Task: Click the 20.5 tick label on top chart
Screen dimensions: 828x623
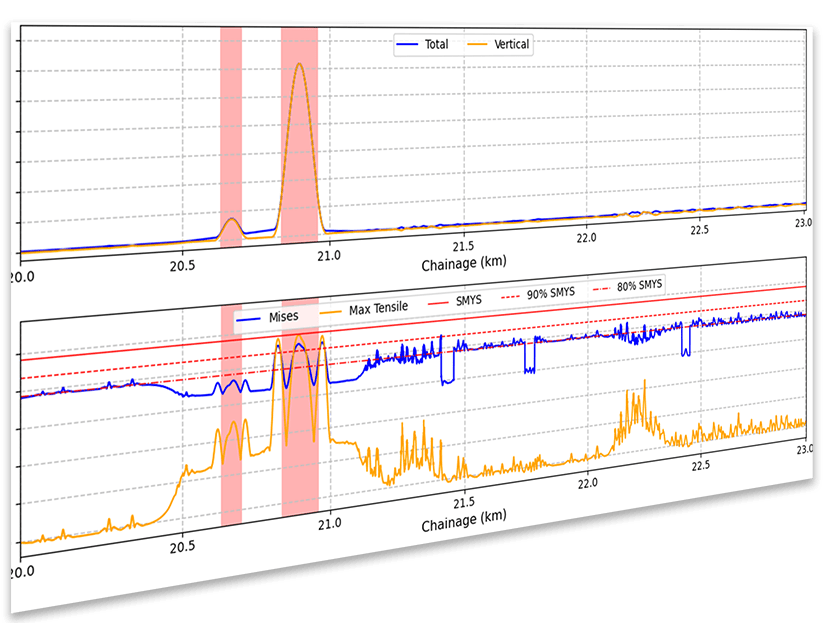Action: click(182, 267)
